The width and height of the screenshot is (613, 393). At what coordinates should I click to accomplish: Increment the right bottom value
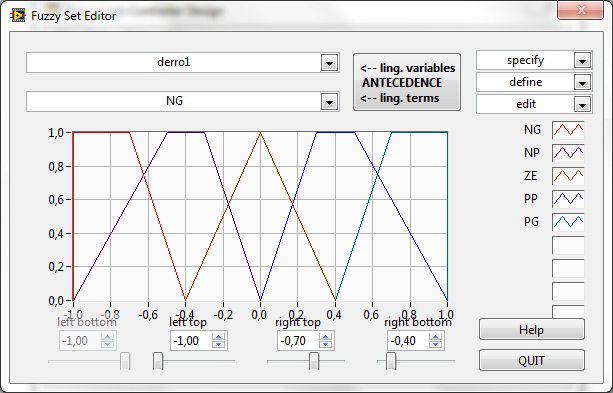(x=435, y=337)
